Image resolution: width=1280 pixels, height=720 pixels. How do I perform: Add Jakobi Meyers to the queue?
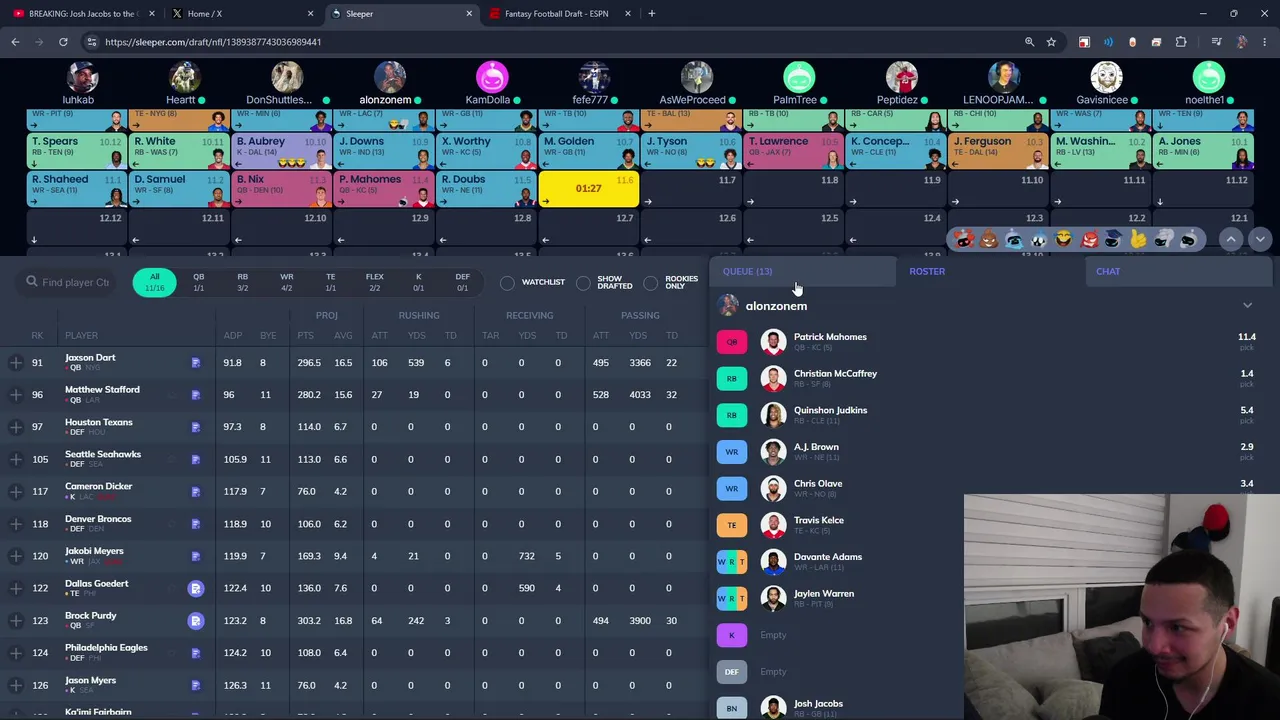tap(15, 556)
